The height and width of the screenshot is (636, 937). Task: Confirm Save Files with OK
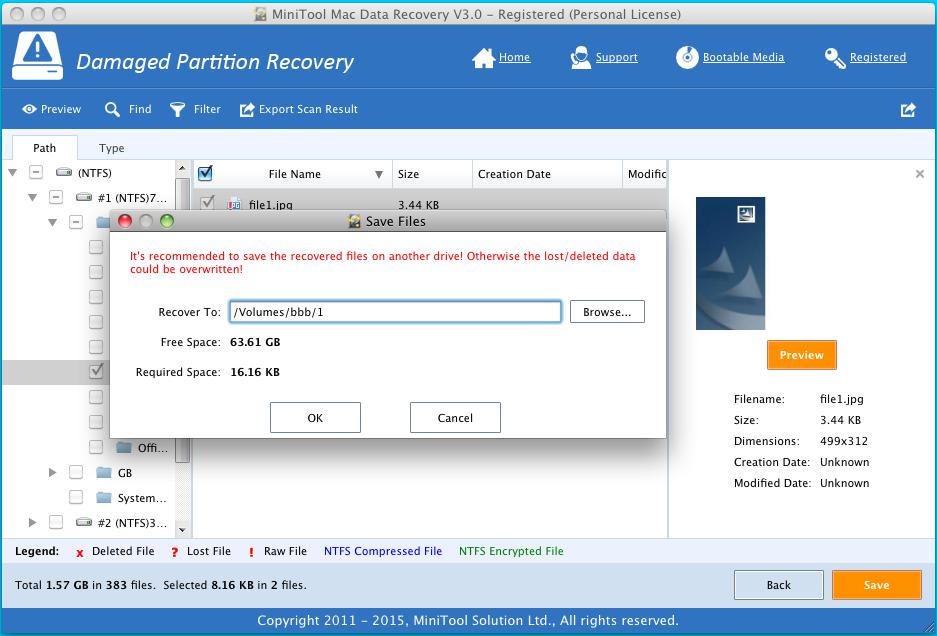pos(315,418)
